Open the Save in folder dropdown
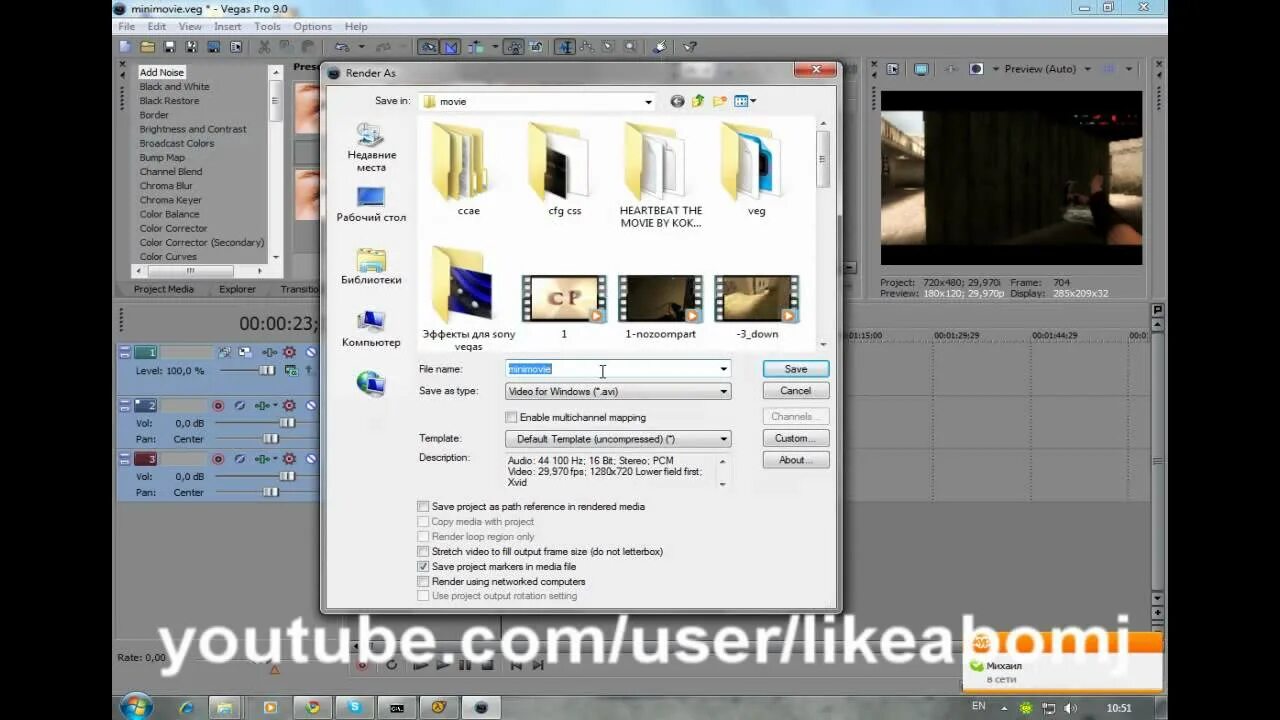 click(648, 101)
